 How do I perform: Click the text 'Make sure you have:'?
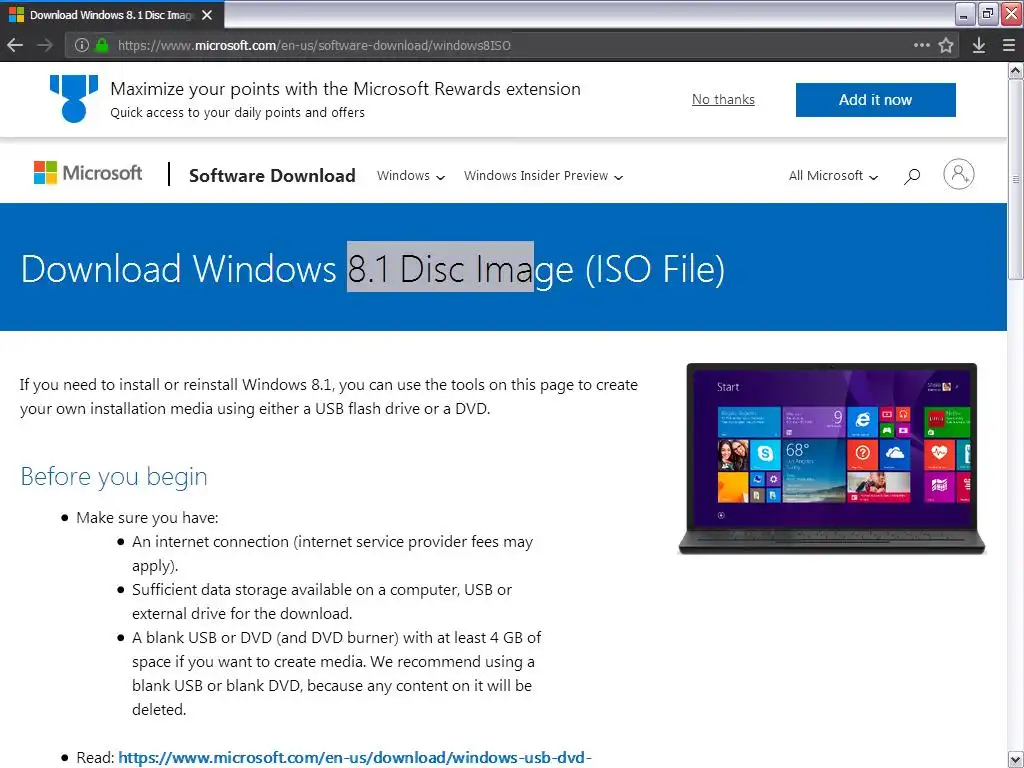[x=148, y=518]
